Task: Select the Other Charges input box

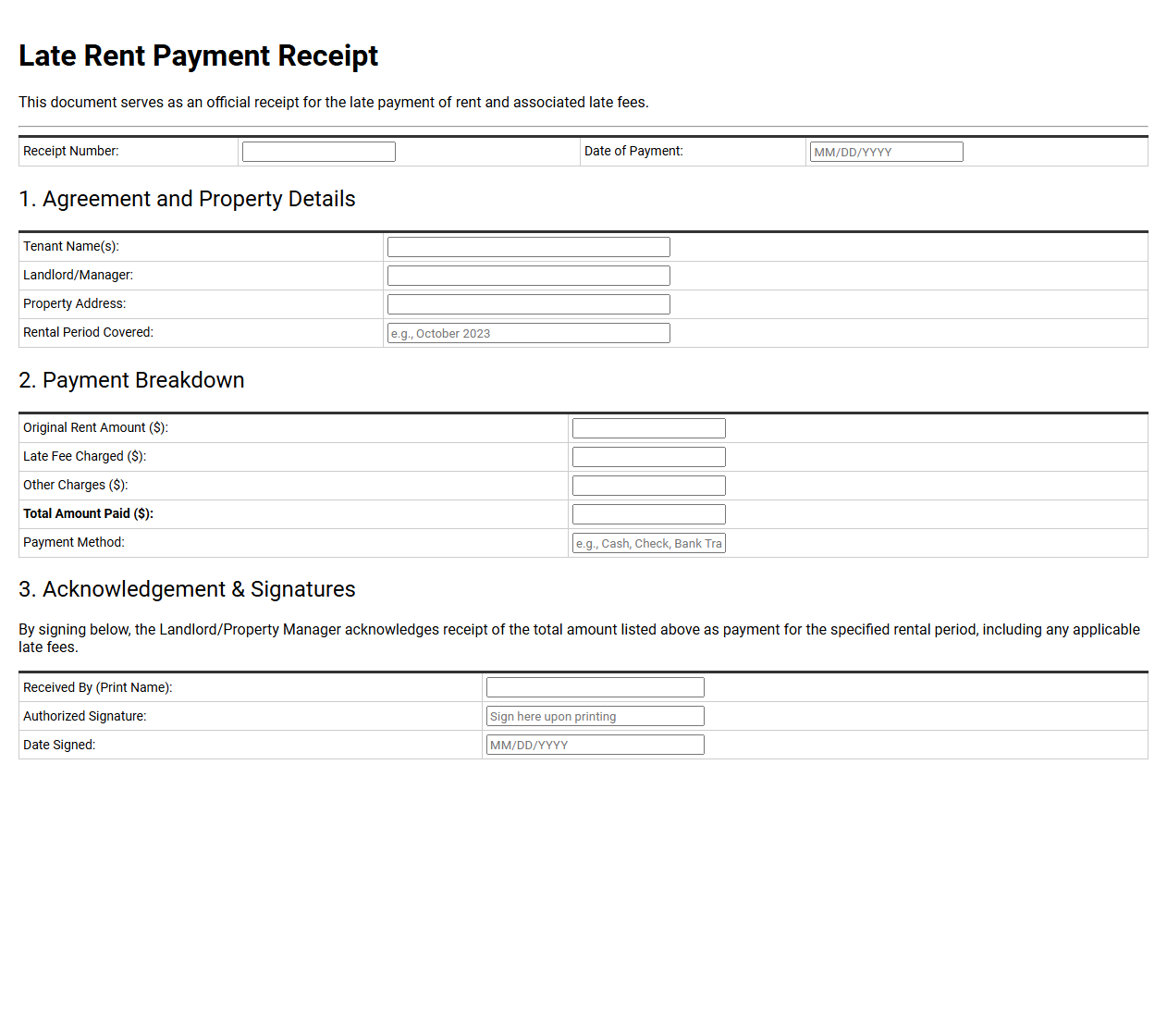Action: [x=649, y=486]
